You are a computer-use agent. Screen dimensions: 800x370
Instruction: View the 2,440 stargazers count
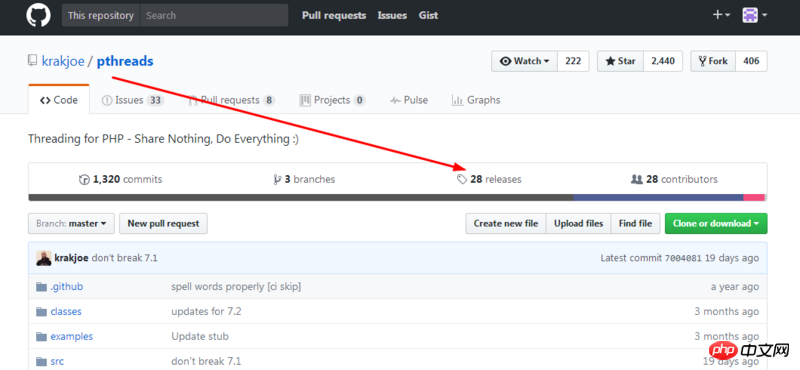pyautogui.click(x=663, y=61)
